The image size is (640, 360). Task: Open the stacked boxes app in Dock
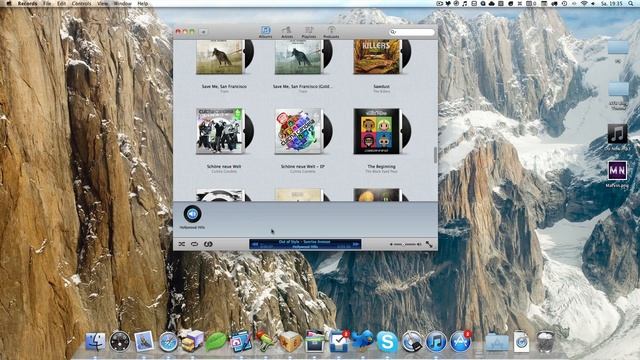(192, 341)
